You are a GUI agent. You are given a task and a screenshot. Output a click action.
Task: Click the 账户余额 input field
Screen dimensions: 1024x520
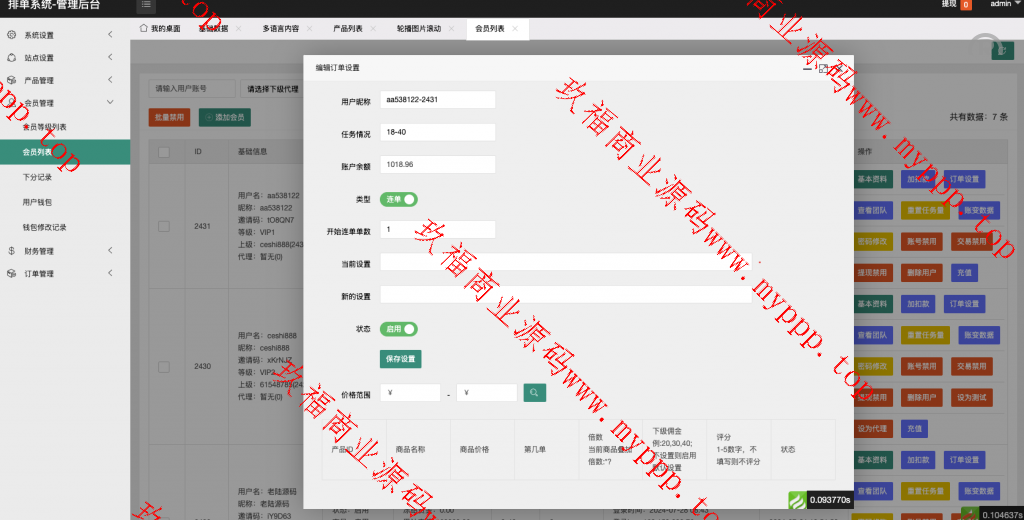(x=438, y=164)
